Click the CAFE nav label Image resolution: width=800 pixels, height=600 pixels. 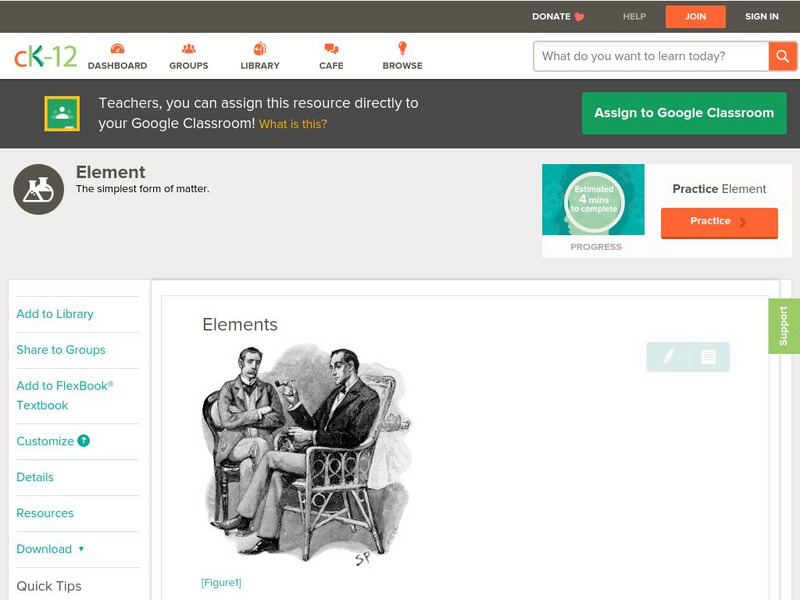[331, 65]
